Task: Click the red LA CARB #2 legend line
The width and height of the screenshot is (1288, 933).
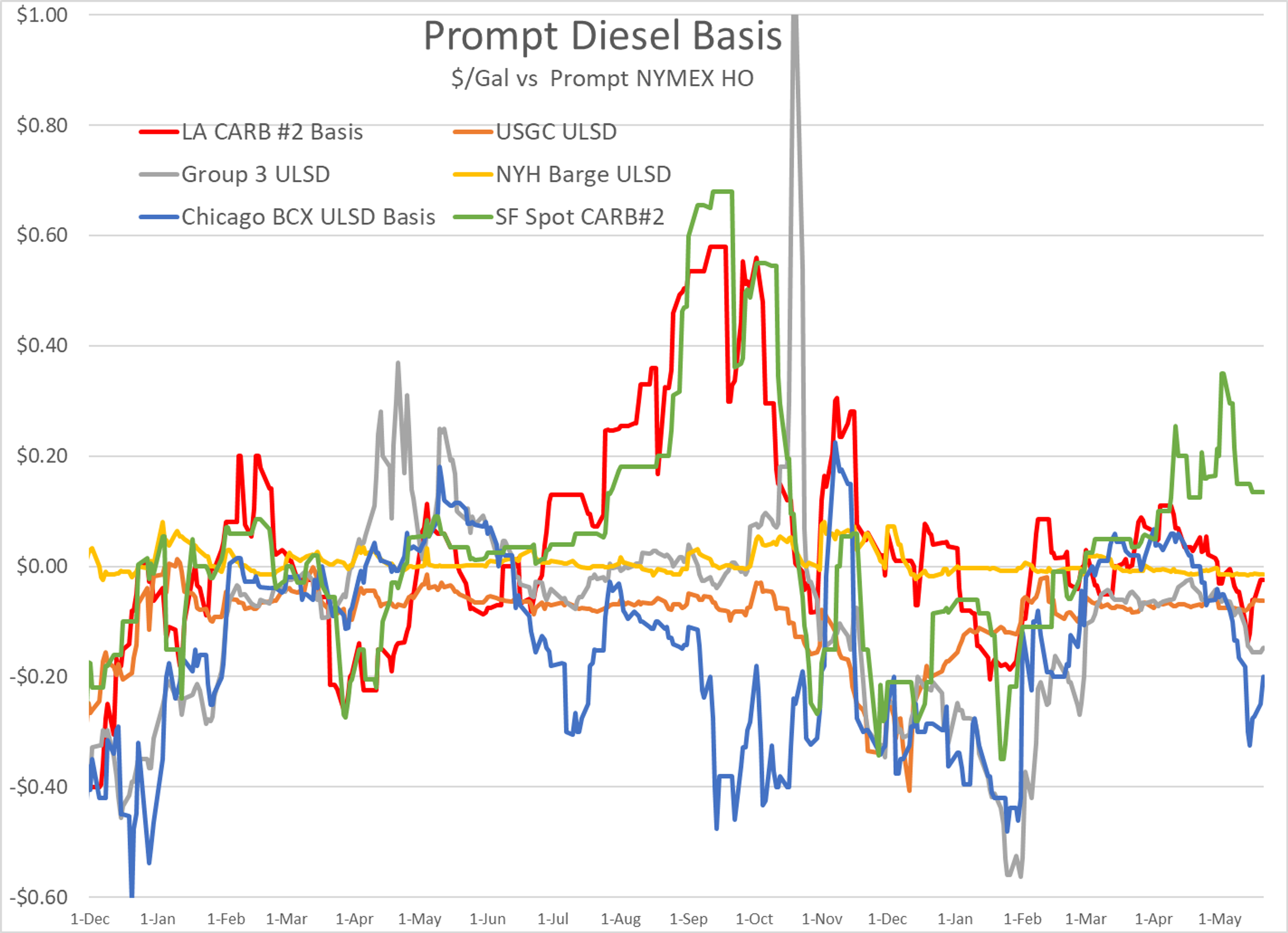Action: [x=160, y=132]
